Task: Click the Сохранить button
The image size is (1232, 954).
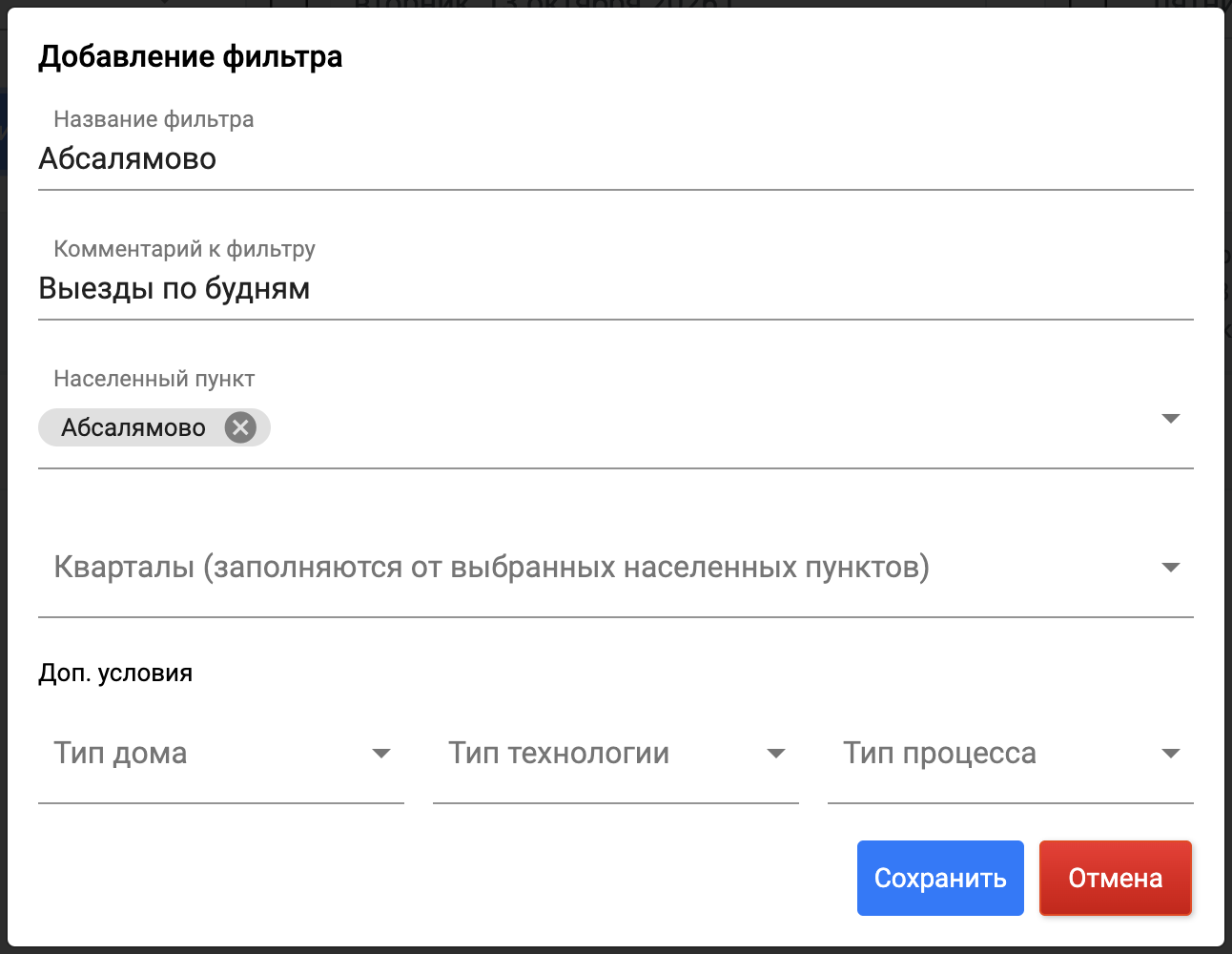Action: (940, 878)
